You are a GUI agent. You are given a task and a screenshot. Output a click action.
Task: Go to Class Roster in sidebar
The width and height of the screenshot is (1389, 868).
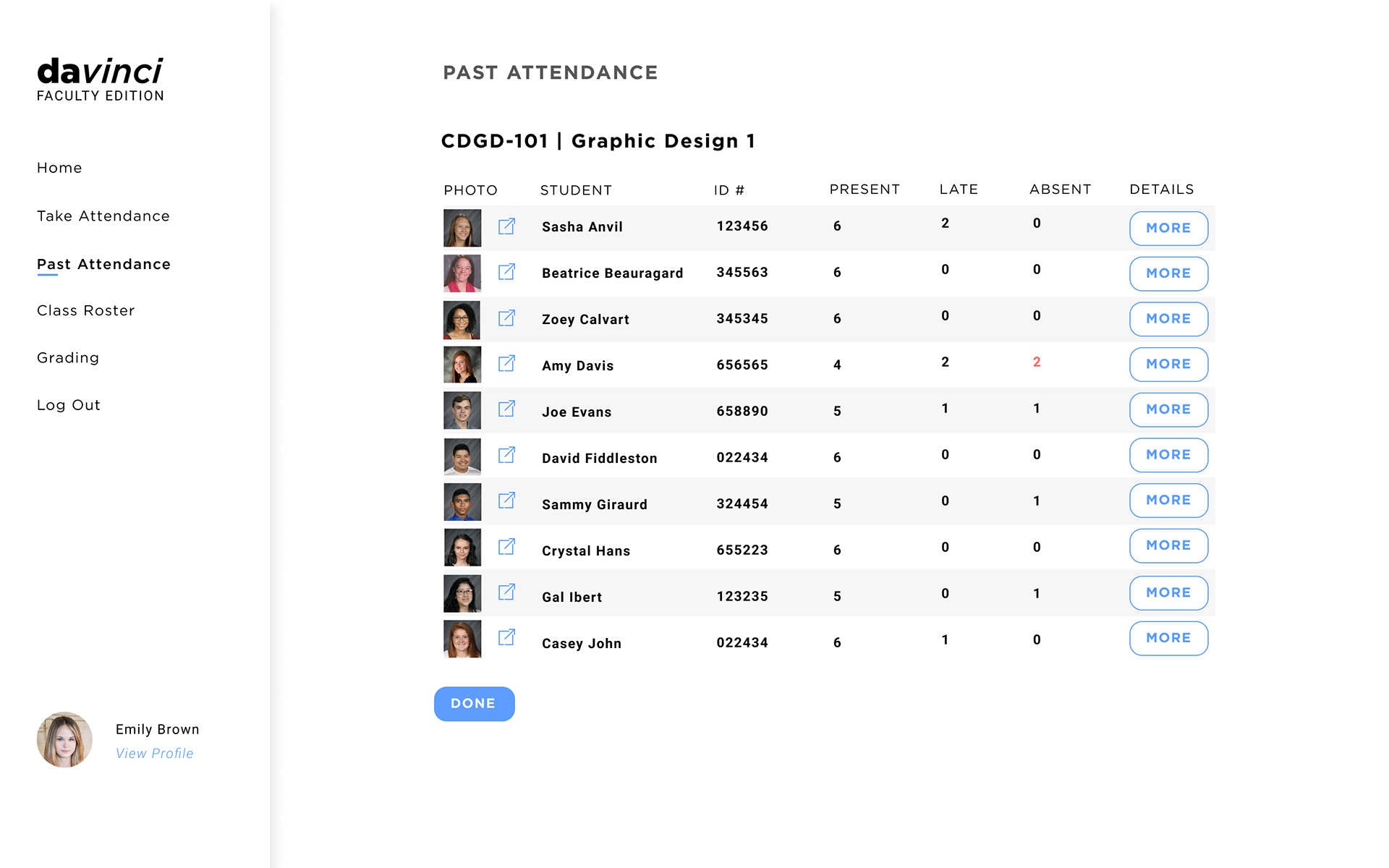pyautogui.click(x=86, y=310)
